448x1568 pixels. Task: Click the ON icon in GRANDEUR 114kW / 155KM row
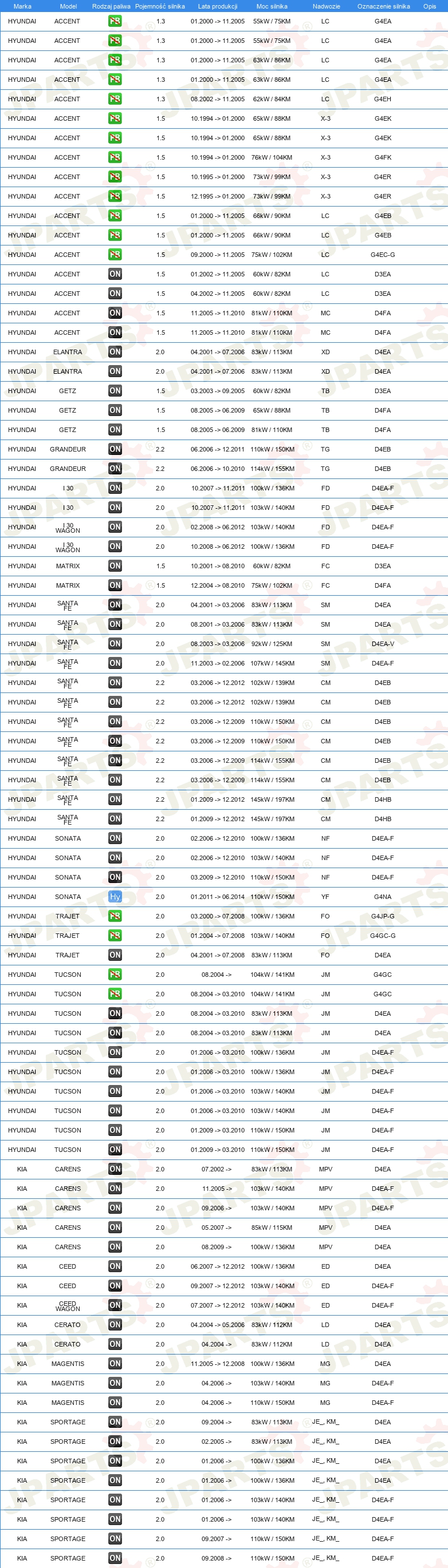115,469
